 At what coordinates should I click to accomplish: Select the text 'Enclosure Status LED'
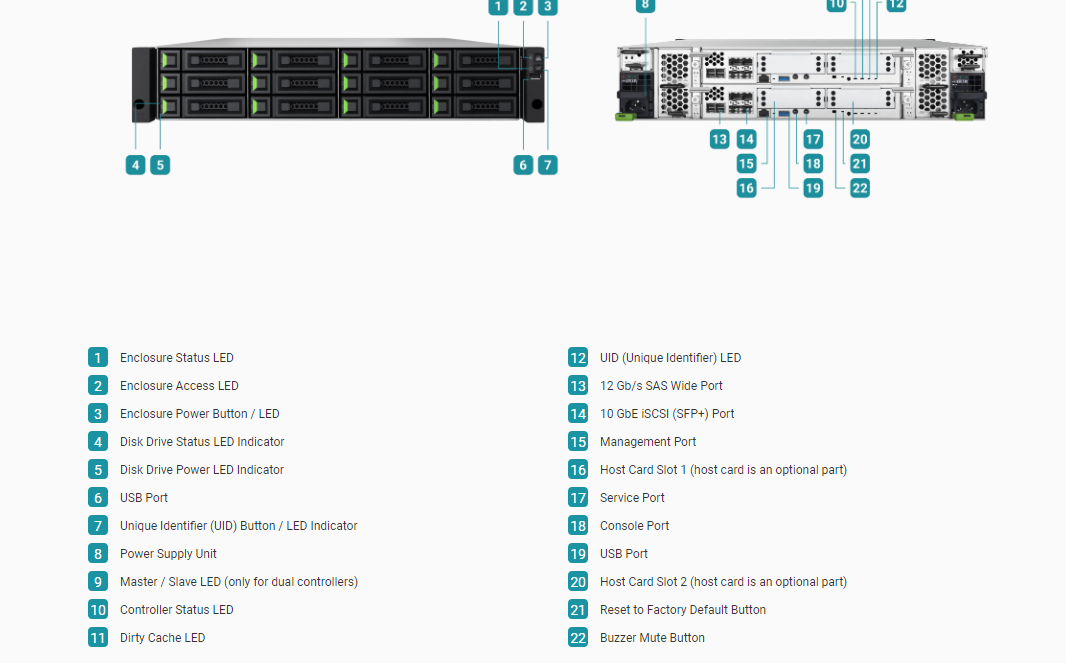click(x=177, y=358)
